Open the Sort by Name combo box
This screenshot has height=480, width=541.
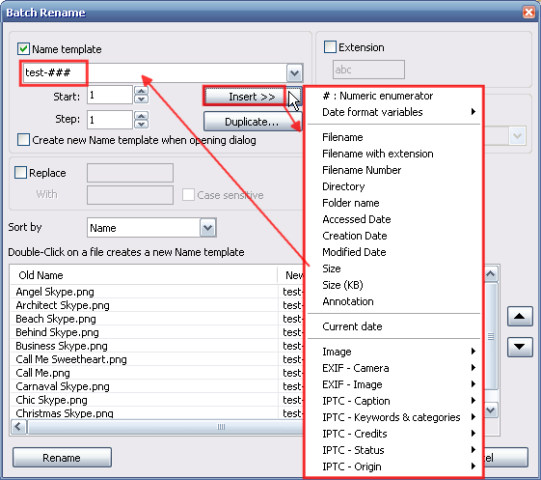tap(151, 227)
